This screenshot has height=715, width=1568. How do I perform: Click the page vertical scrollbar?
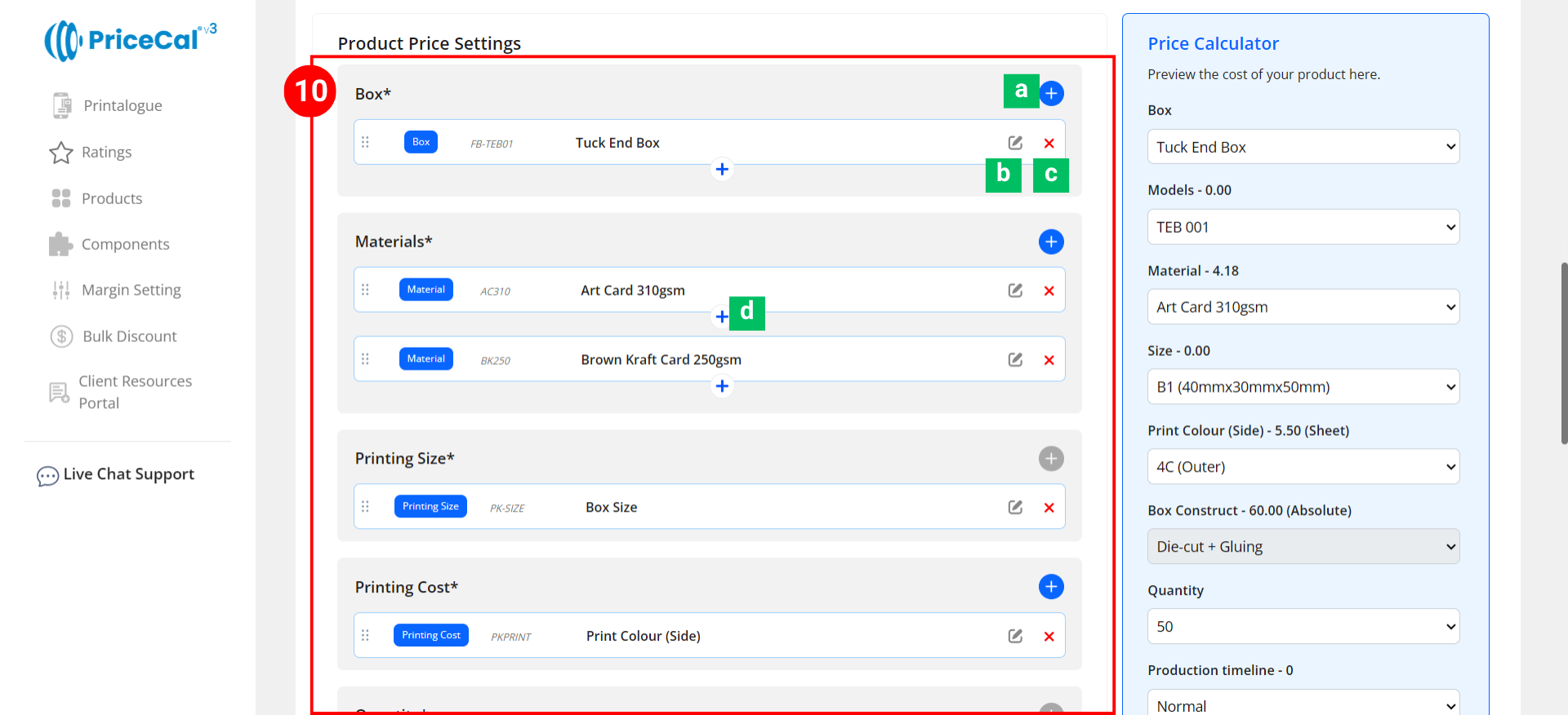tap(1563, 353)
